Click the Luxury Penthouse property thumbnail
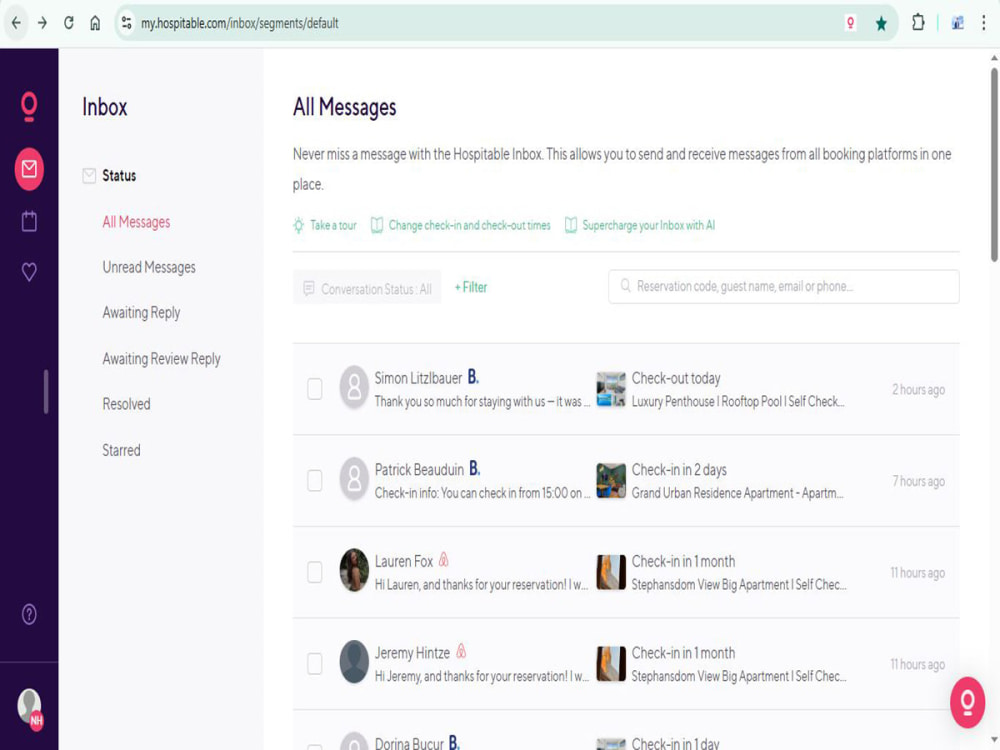 [611, 389]
